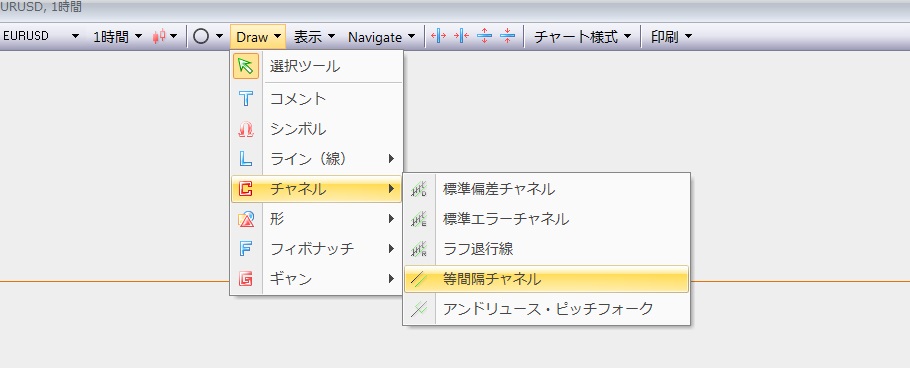This screenshot has height=368, width=910.
Task: Click the Draw menu
Action: click(258, 37)
